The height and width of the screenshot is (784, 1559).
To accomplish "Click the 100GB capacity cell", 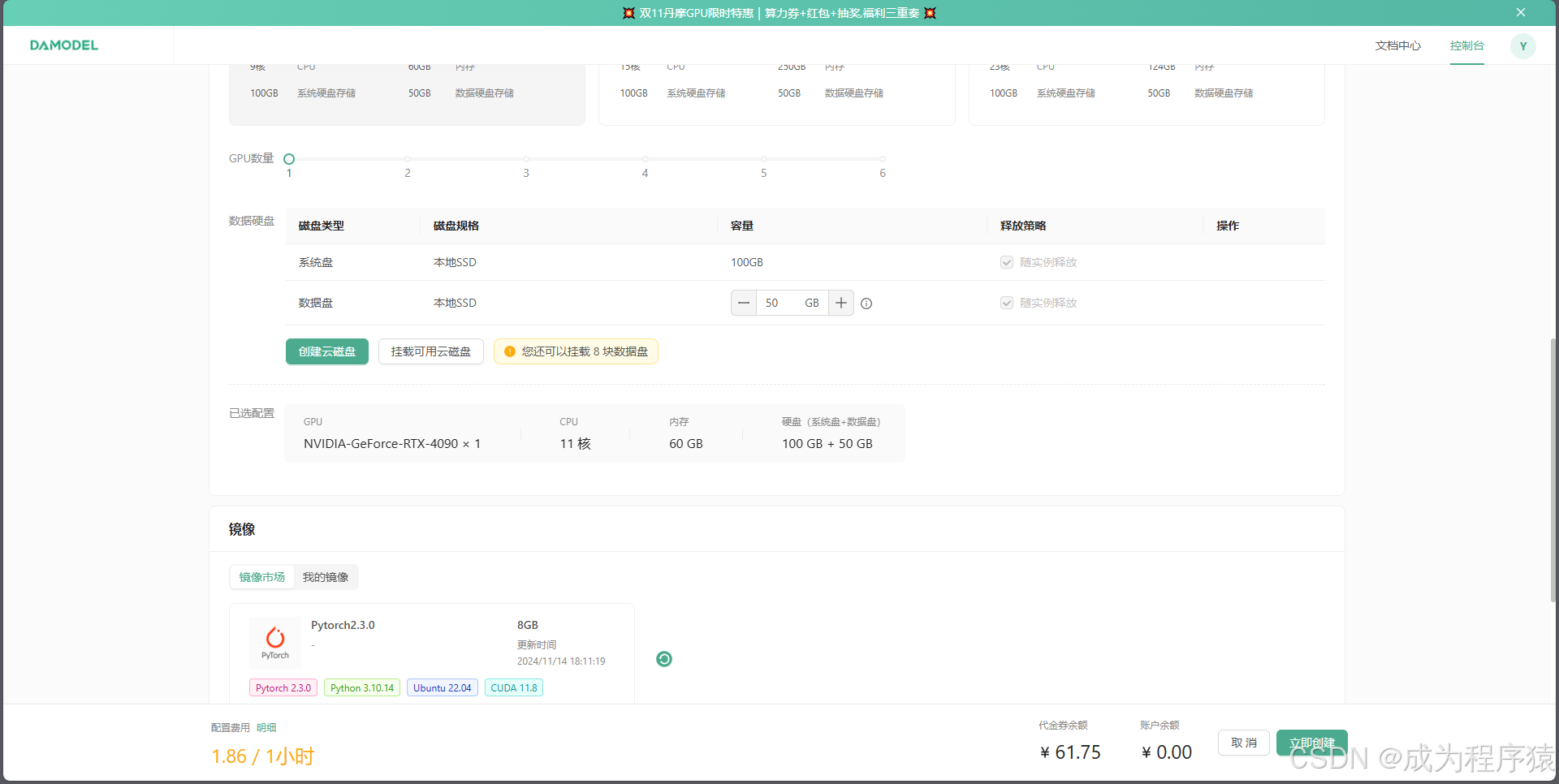I will click(747, 262).
